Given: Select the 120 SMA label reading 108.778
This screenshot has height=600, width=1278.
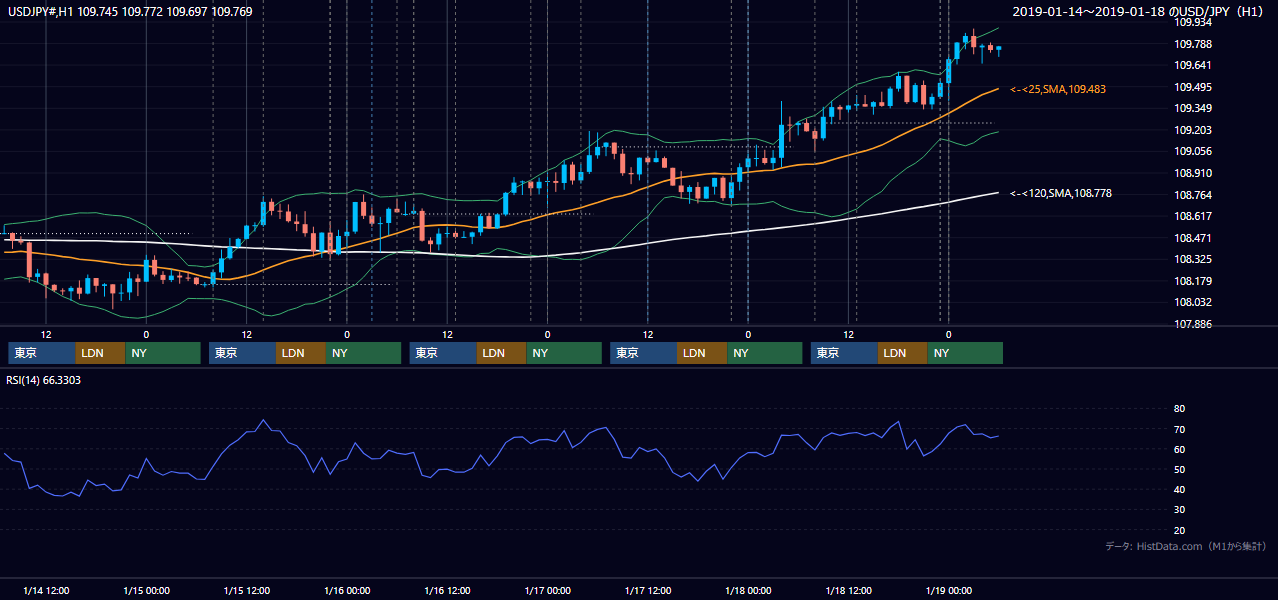Looking at the screenshot, I should pyautogui.click(x=1061, y=193).
